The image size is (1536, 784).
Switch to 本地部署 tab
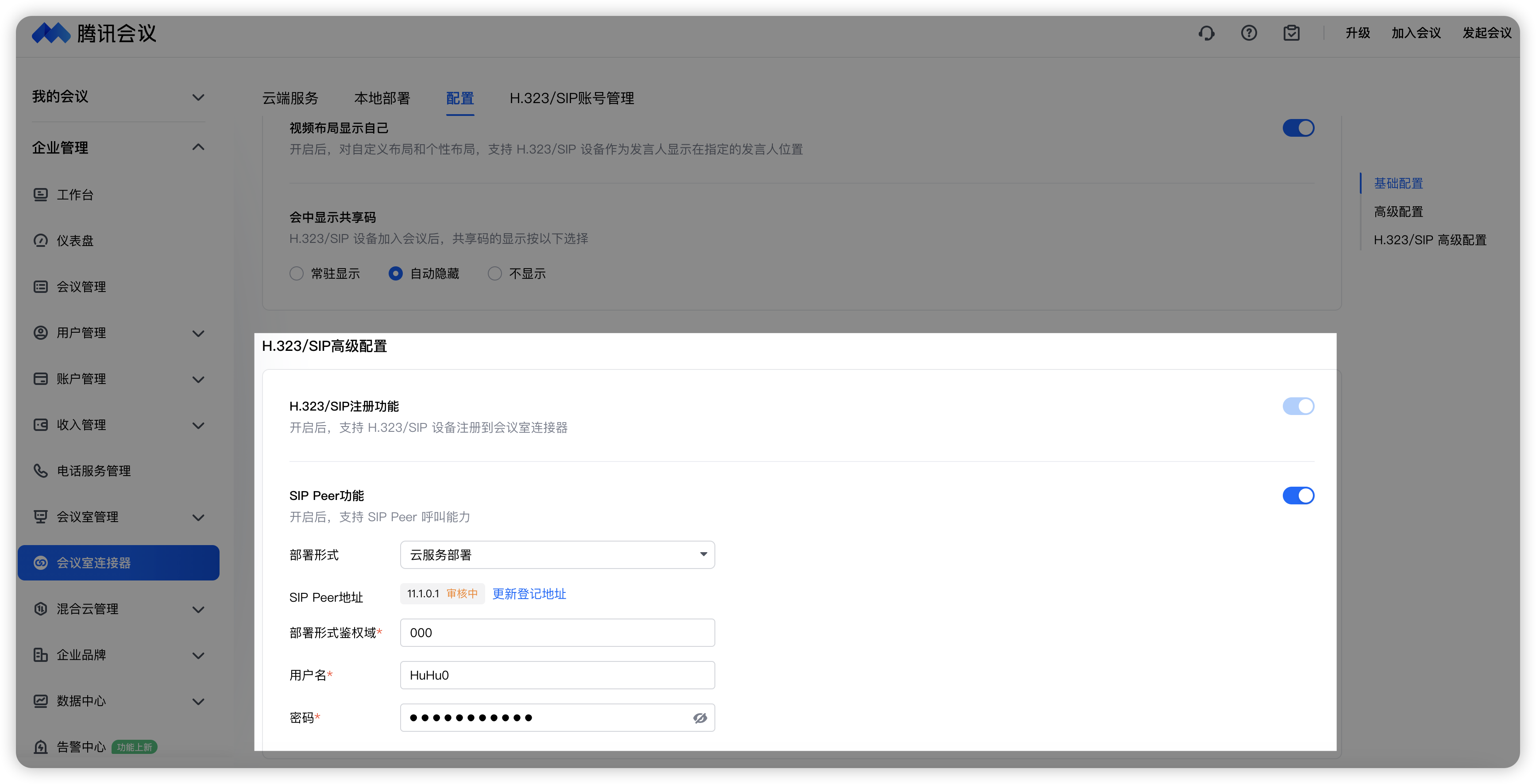point(382,98)
